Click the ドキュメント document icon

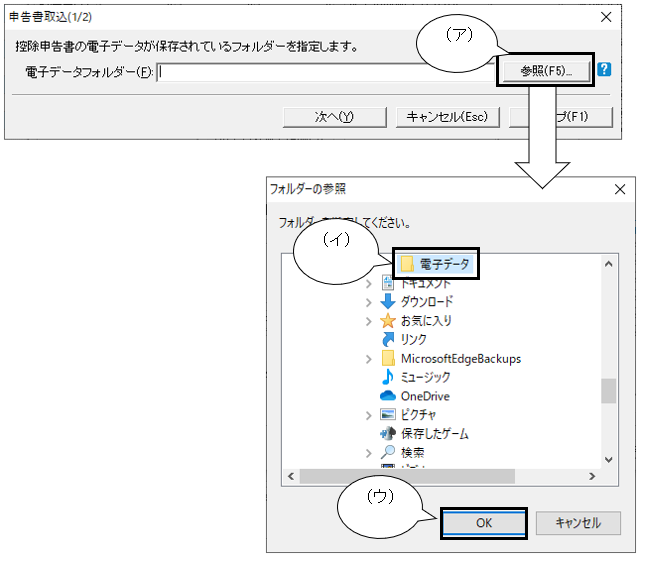tap(388, 282)
